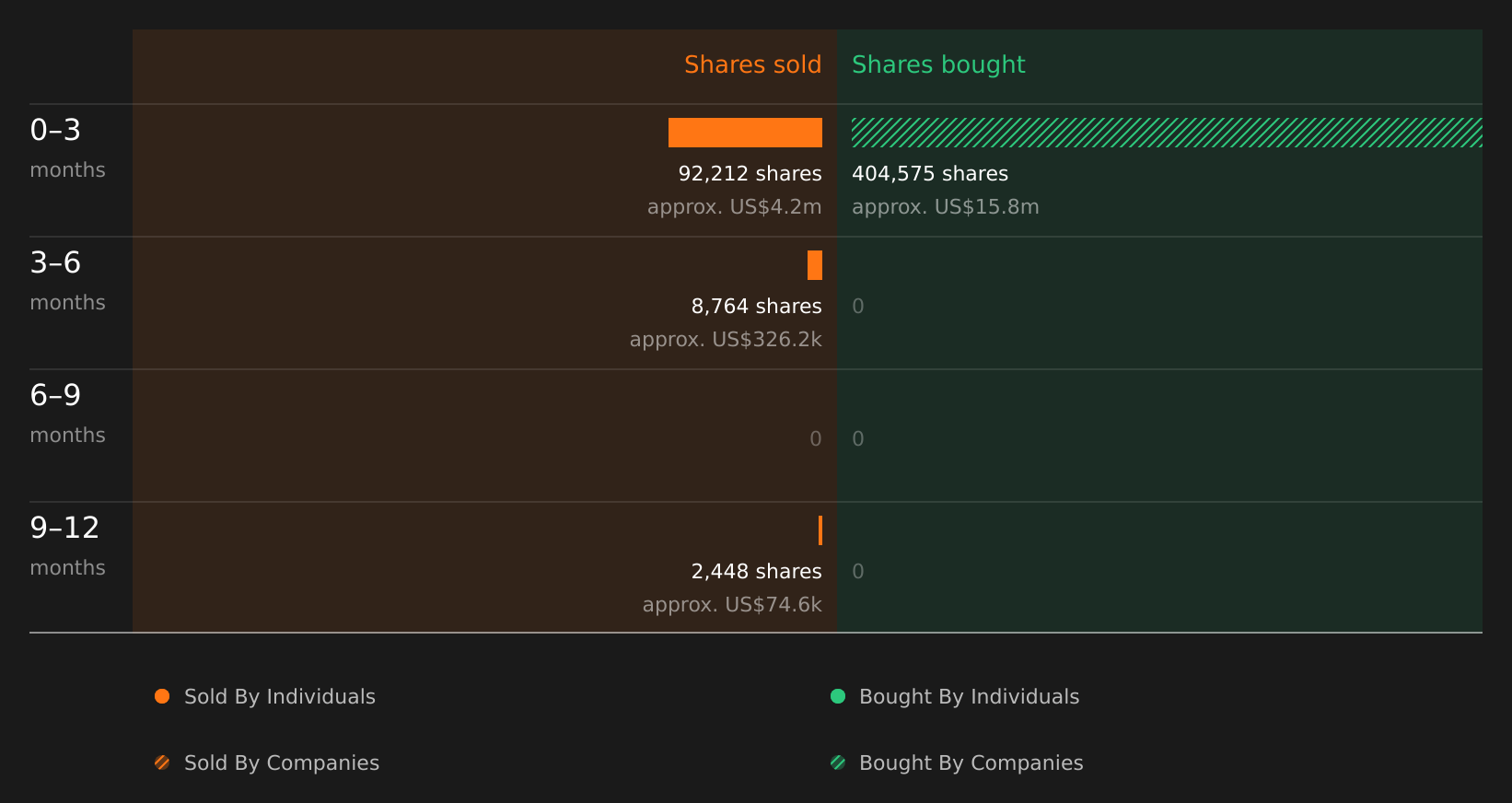Click the 3–6 months row label
The height and width of the screenshot is (803, 1512).
pyautogui.click(x=67, y=281)
